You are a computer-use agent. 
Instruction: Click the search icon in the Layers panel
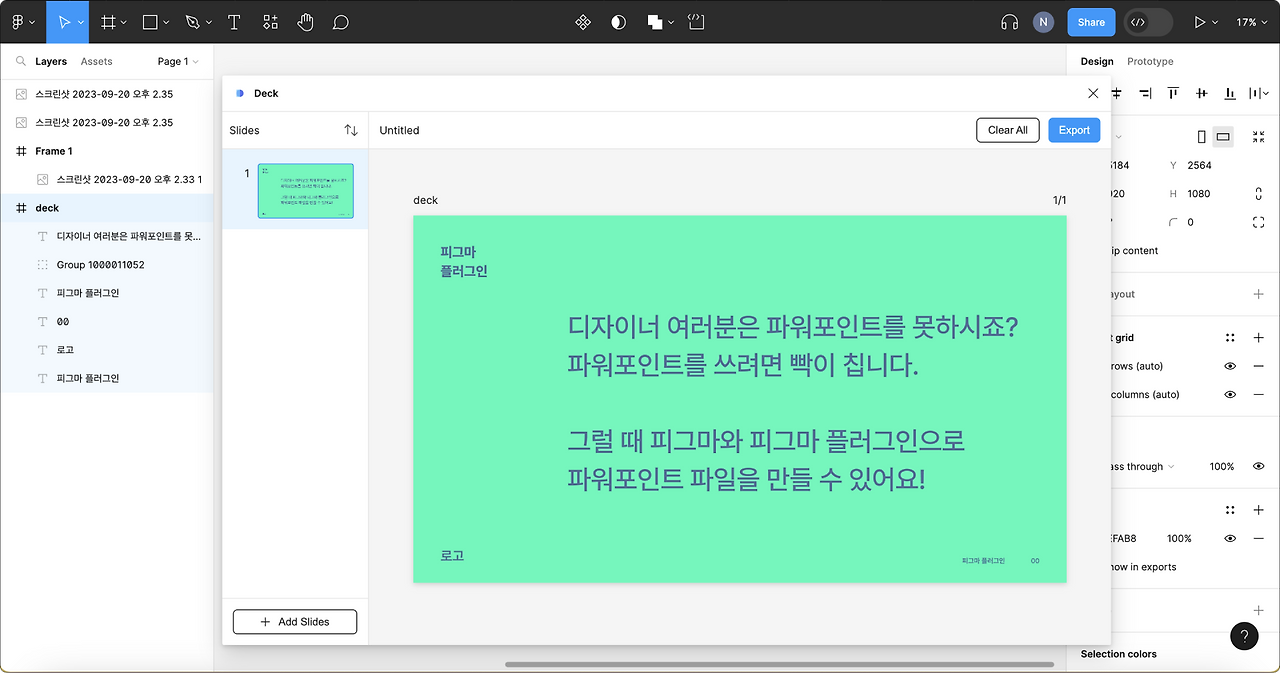click(x=21, y=61)
